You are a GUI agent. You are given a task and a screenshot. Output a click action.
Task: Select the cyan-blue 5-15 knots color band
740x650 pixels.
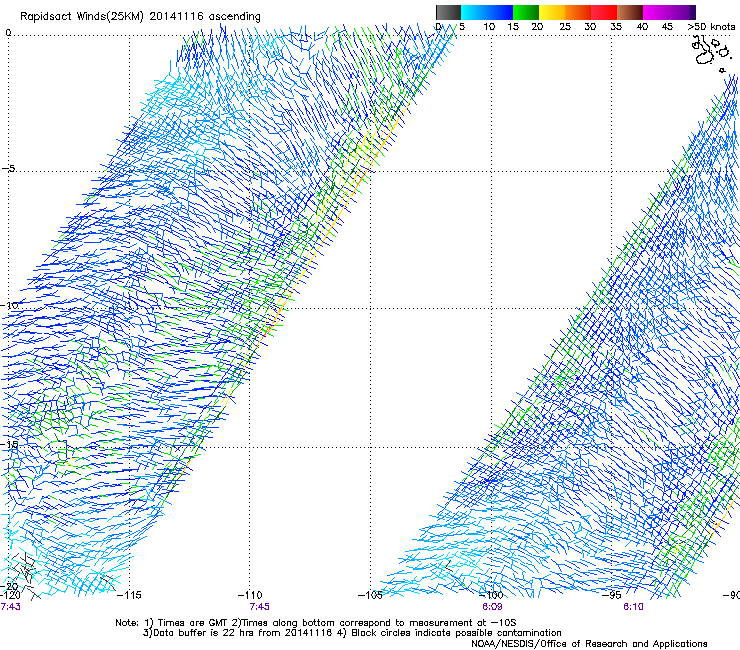pos(487,12)
